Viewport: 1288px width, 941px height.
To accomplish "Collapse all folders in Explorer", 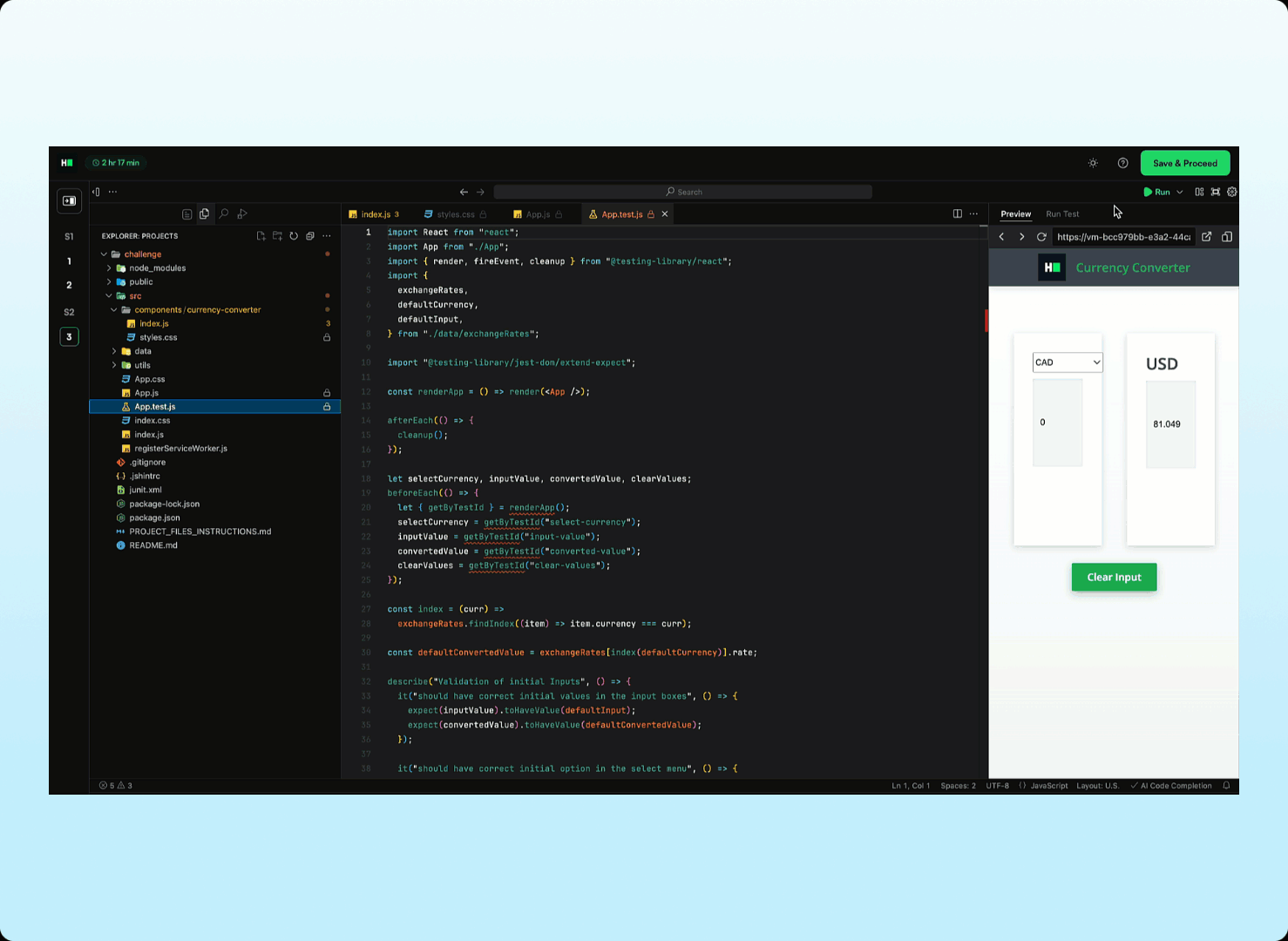I will pos(310,236).
